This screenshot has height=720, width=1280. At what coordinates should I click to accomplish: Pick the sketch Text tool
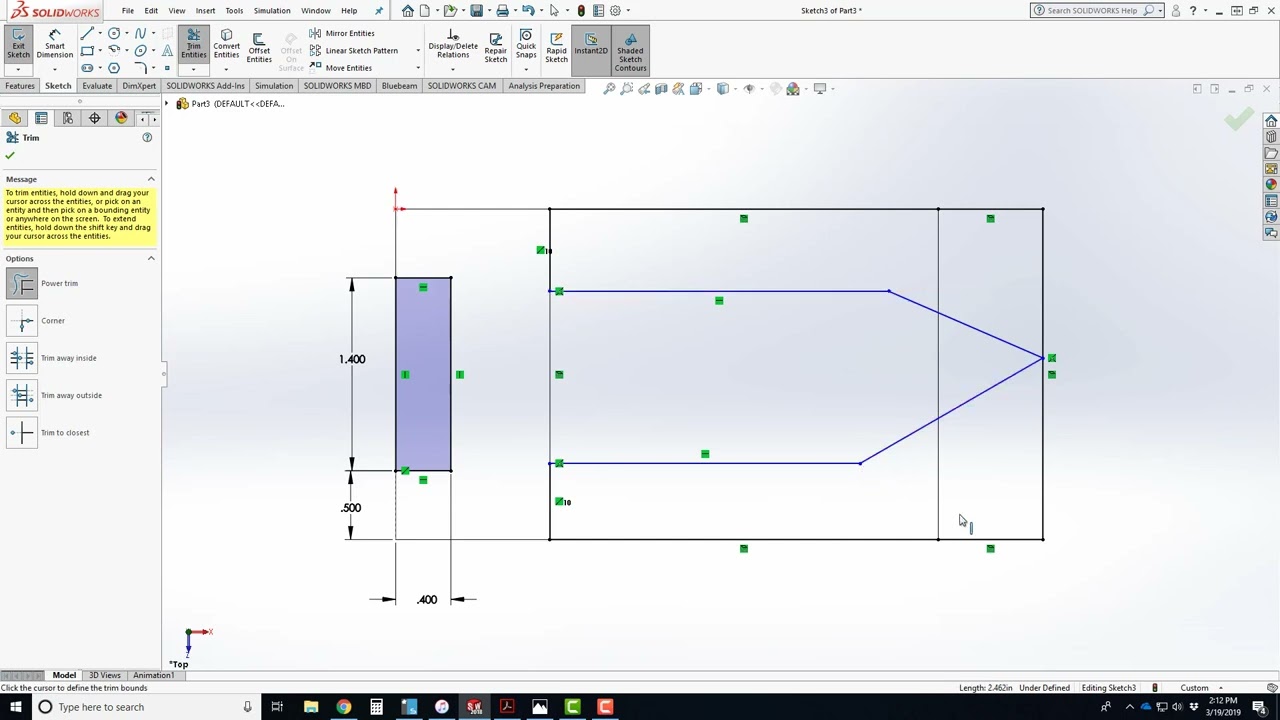point(167,51)
